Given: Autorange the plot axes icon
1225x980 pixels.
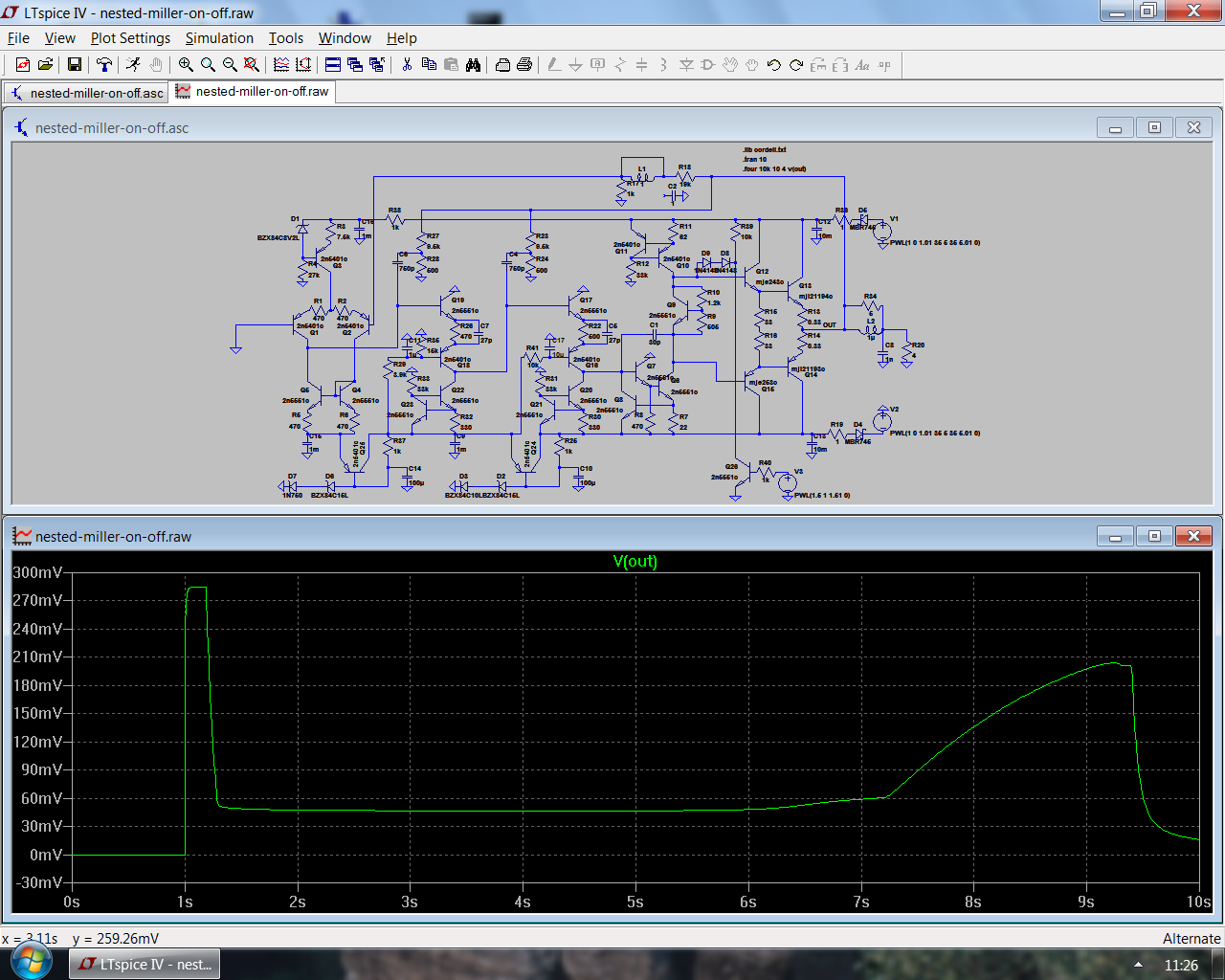Looking at the screenshot, I should click(303, 65).
